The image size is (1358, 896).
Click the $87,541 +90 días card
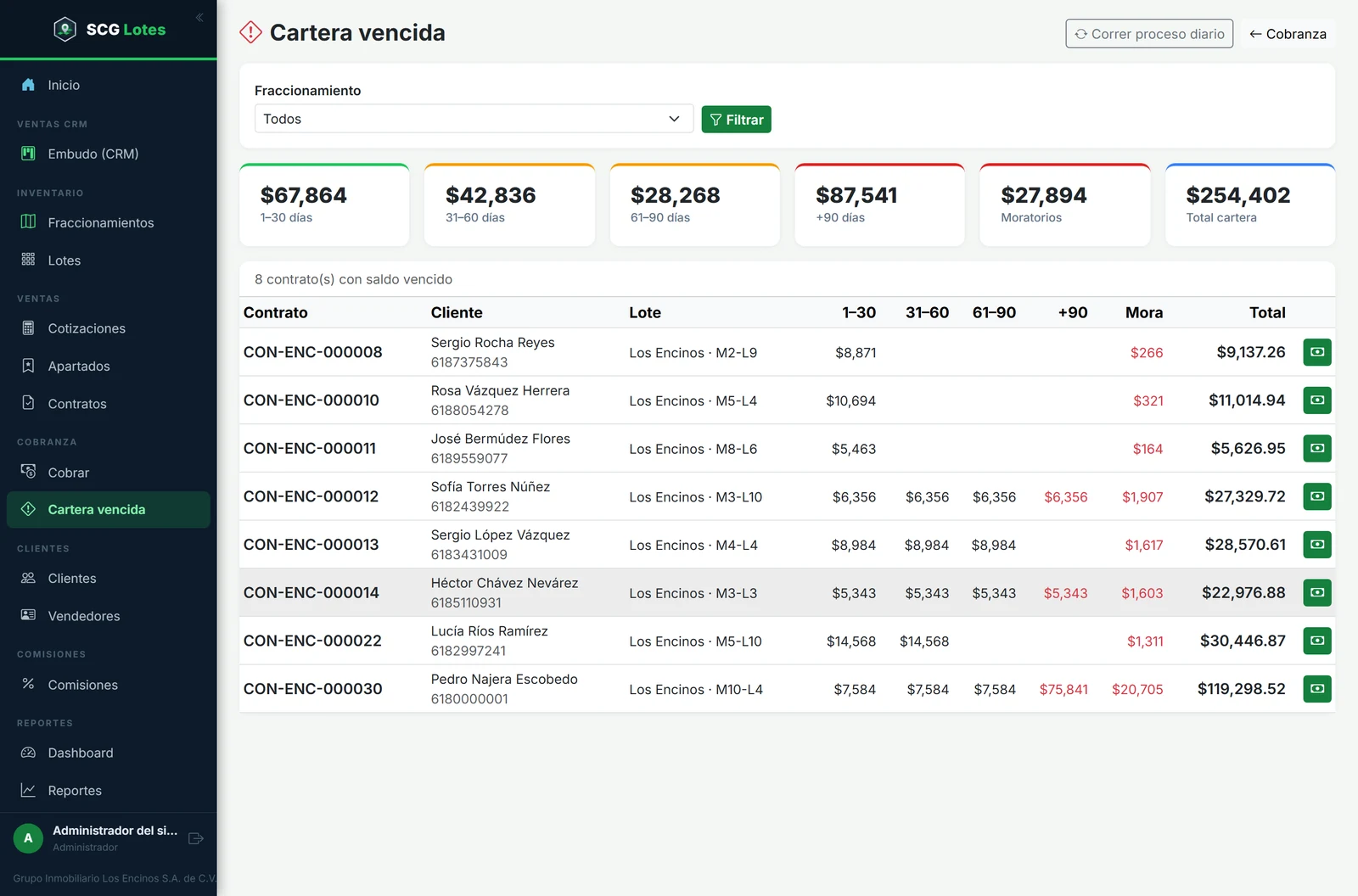click(879, 204)
